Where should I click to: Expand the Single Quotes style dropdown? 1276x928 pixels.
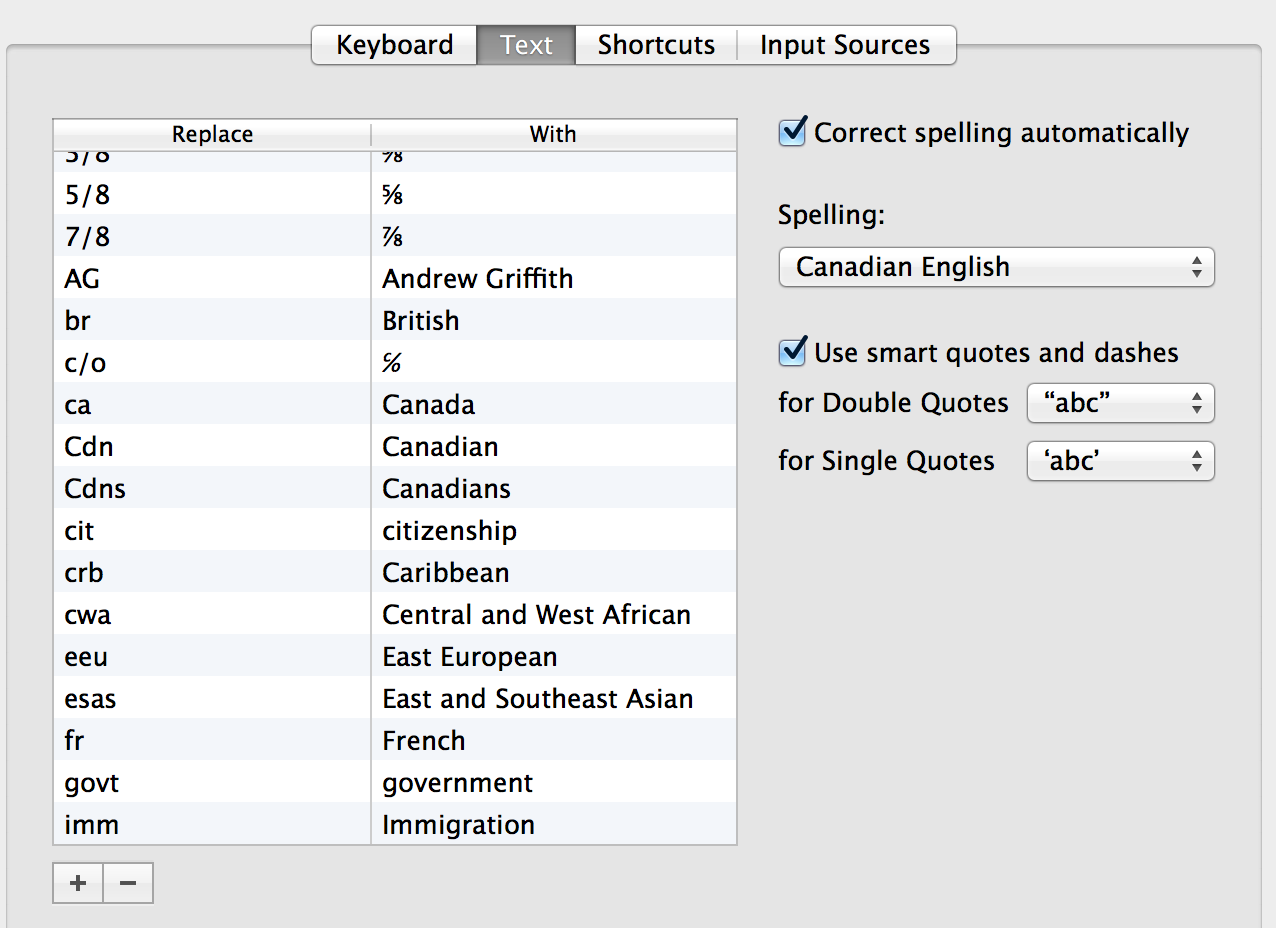click(1120, 461)
